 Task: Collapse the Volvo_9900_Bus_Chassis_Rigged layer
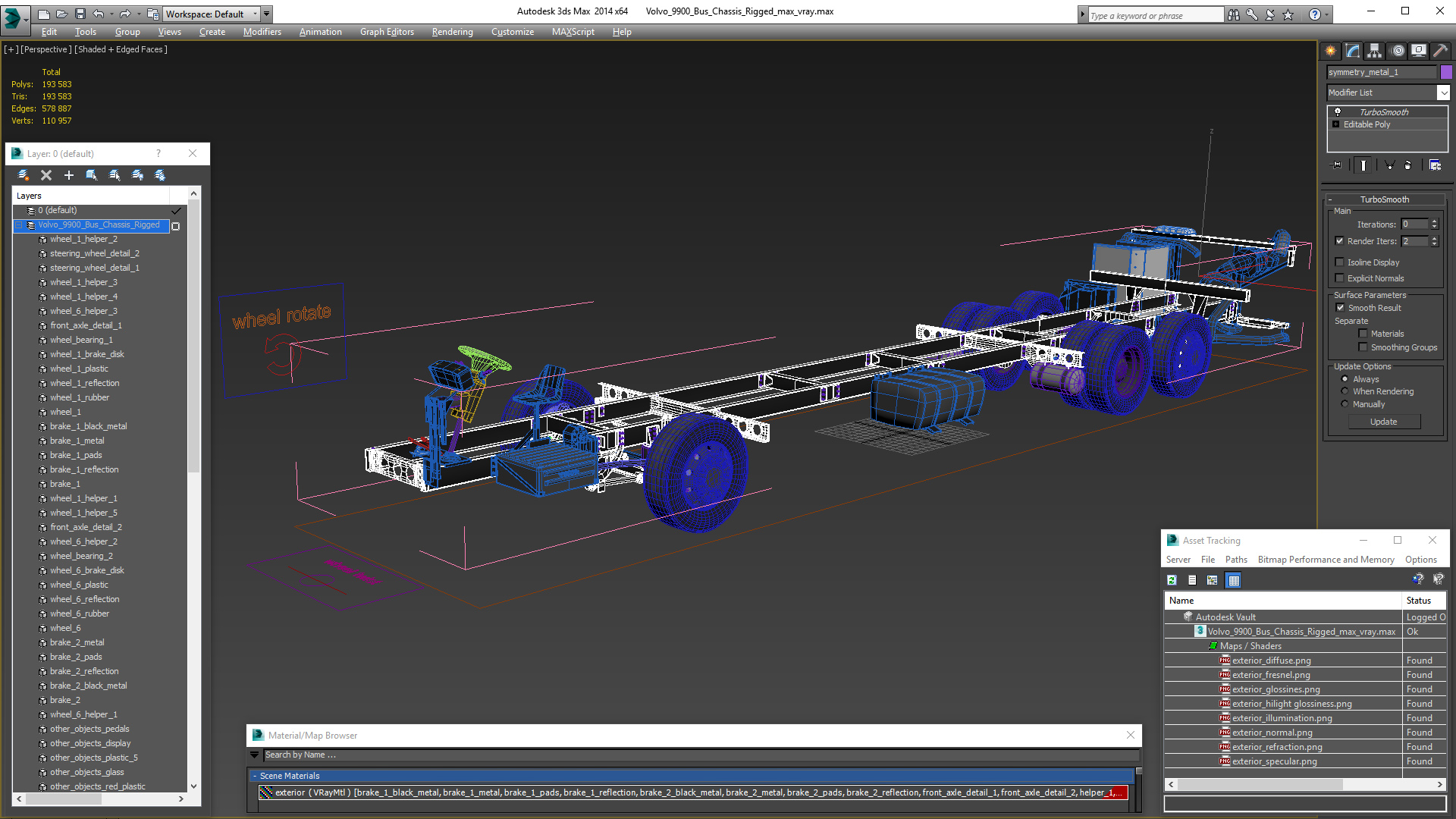click(x=18, y=225)
